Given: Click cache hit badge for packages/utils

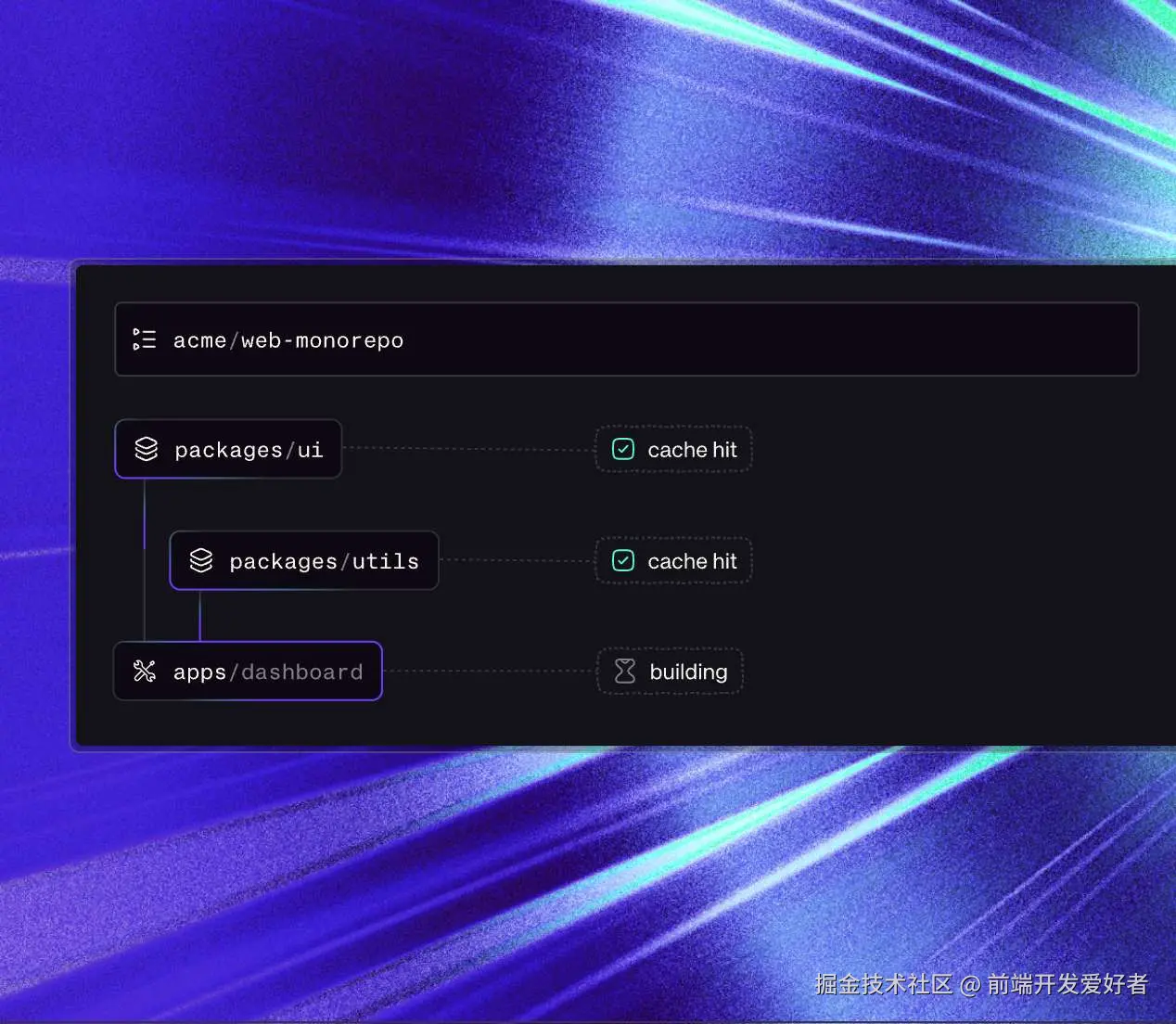Looking at the screenshot, I should 673,560.
